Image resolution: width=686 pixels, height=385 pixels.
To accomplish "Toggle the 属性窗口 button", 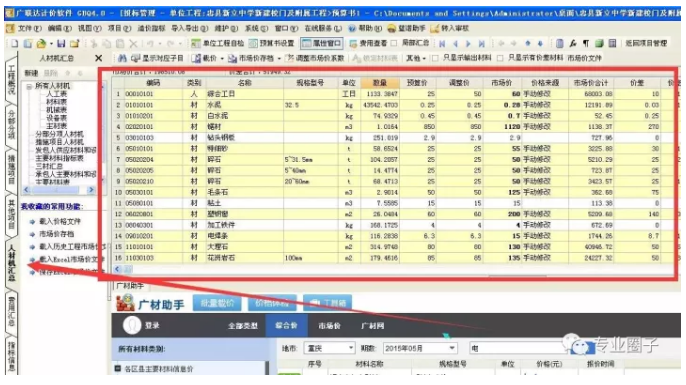I will coord(322,43).
